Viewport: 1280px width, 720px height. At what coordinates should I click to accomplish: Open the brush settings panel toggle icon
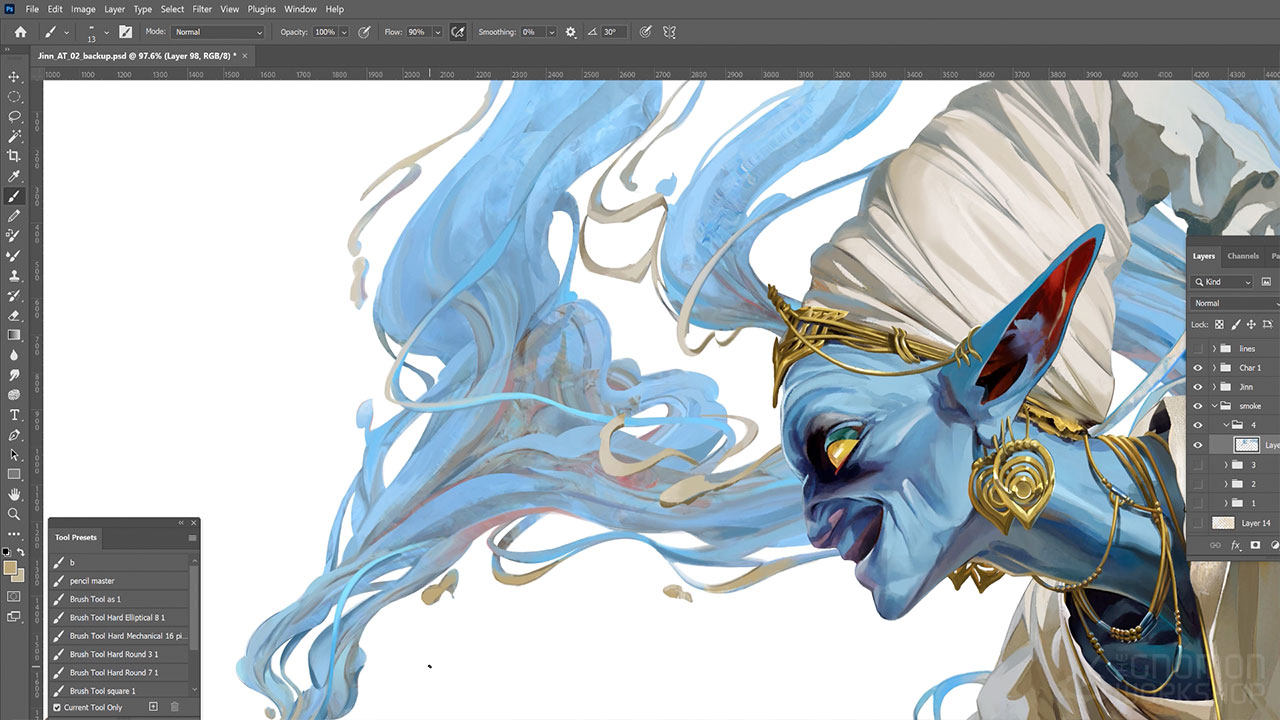(x=125, y=32)
